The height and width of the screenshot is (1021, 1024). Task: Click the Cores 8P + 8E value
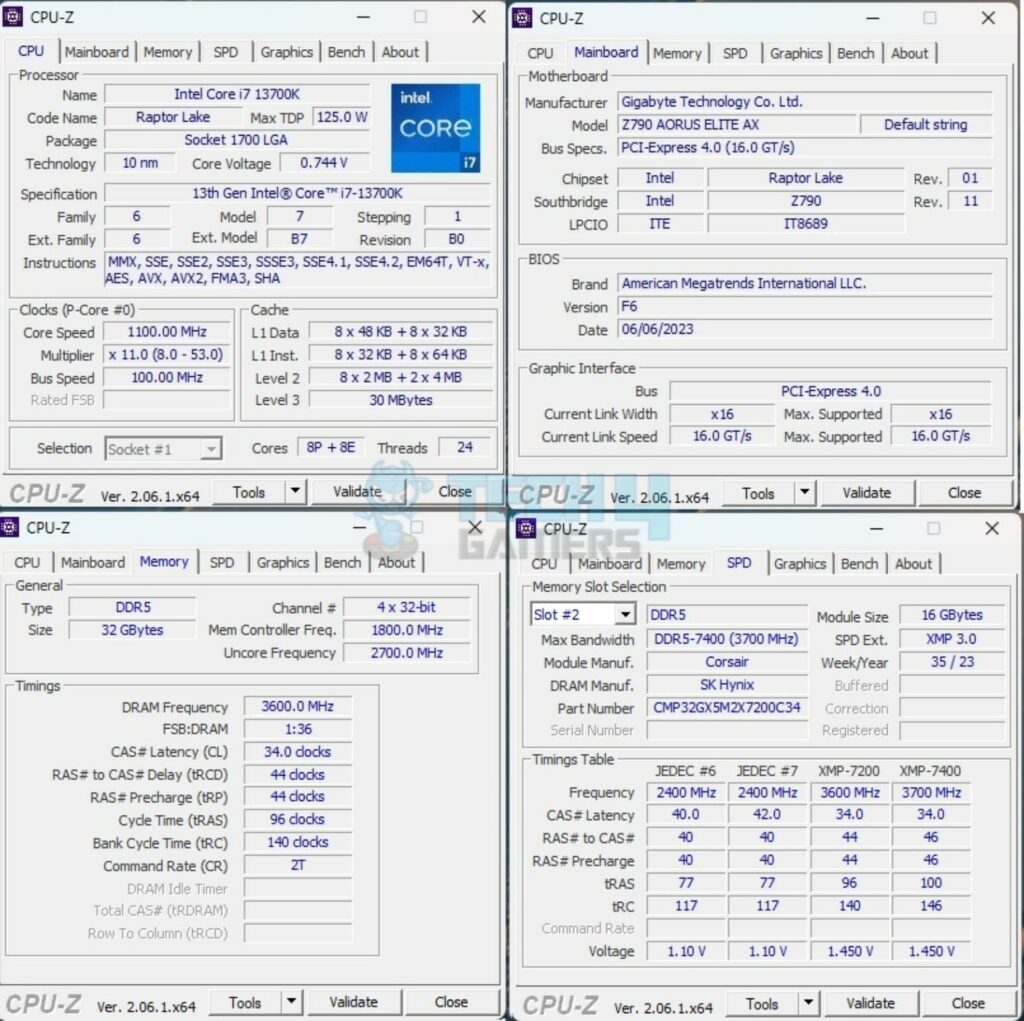tap(331, 447)
